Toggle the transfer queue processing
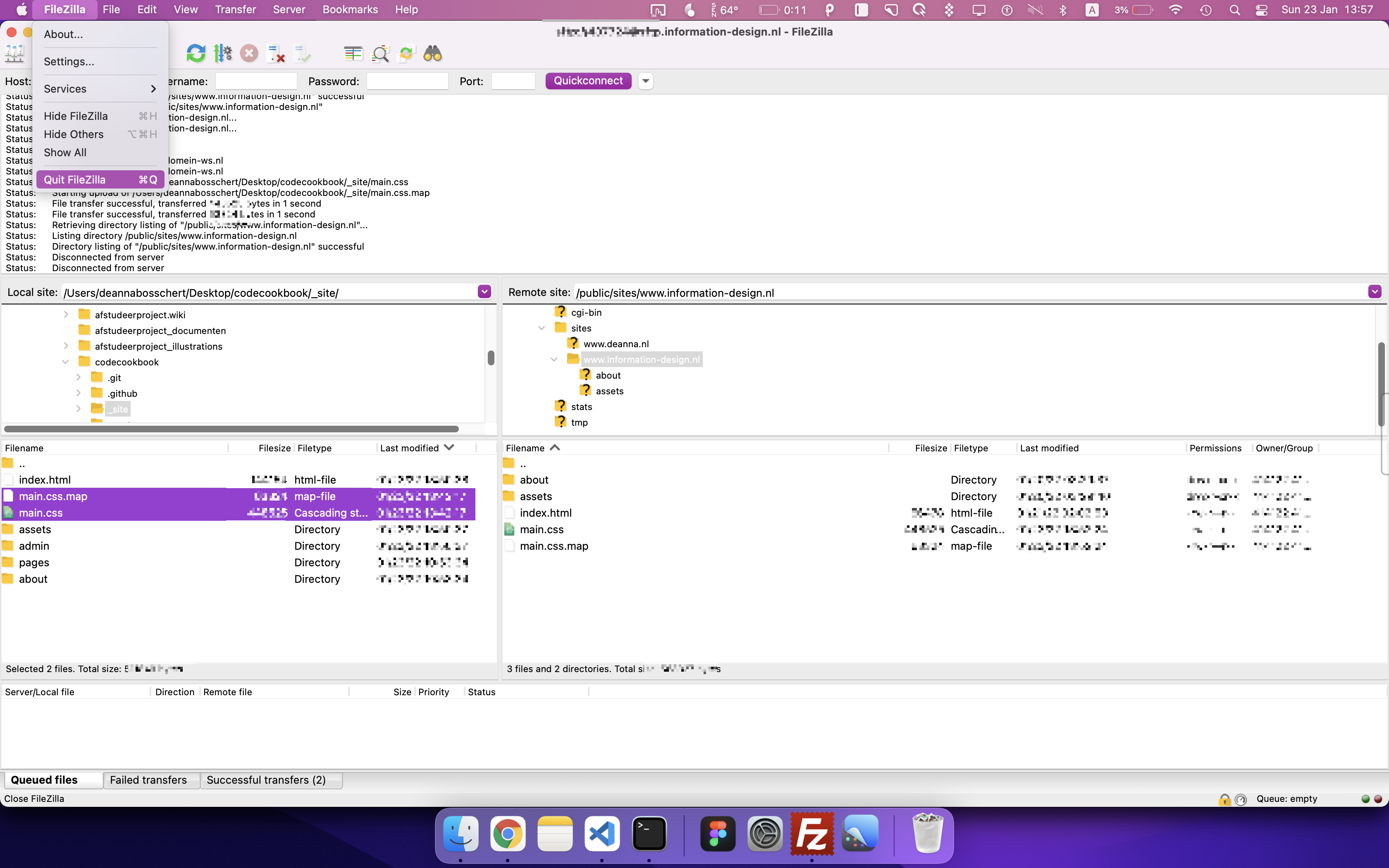1389x868 pixels. [x=223, y=53]
